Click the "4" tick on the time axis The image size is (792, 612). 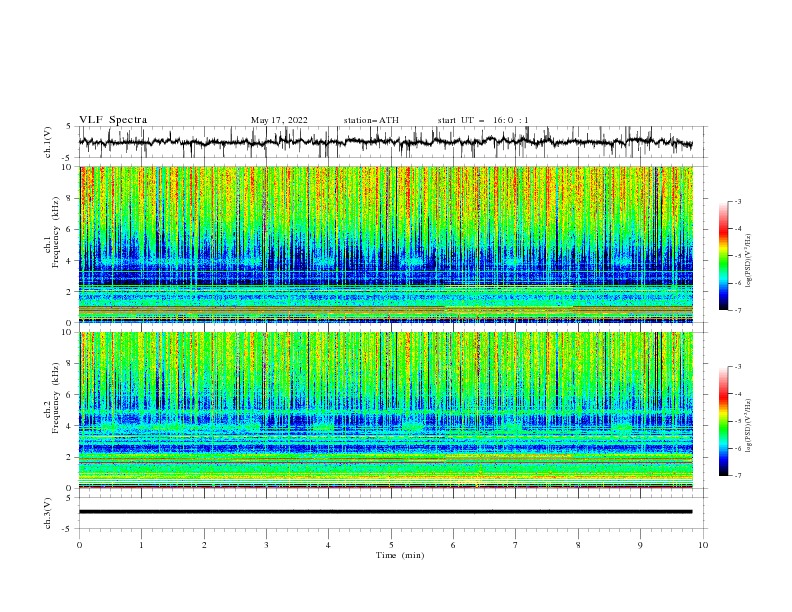tap(328, 545)
